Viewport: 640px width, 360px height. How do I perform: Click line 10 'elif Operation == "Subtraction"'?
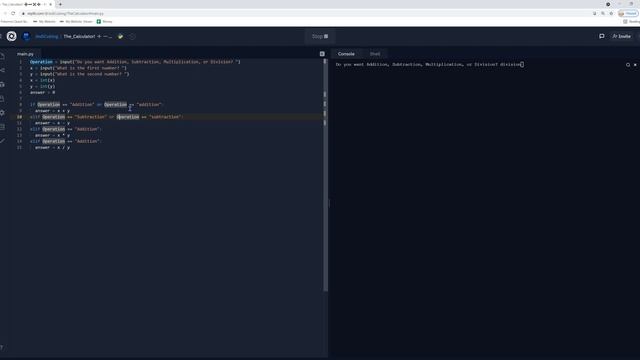point(107,117)
